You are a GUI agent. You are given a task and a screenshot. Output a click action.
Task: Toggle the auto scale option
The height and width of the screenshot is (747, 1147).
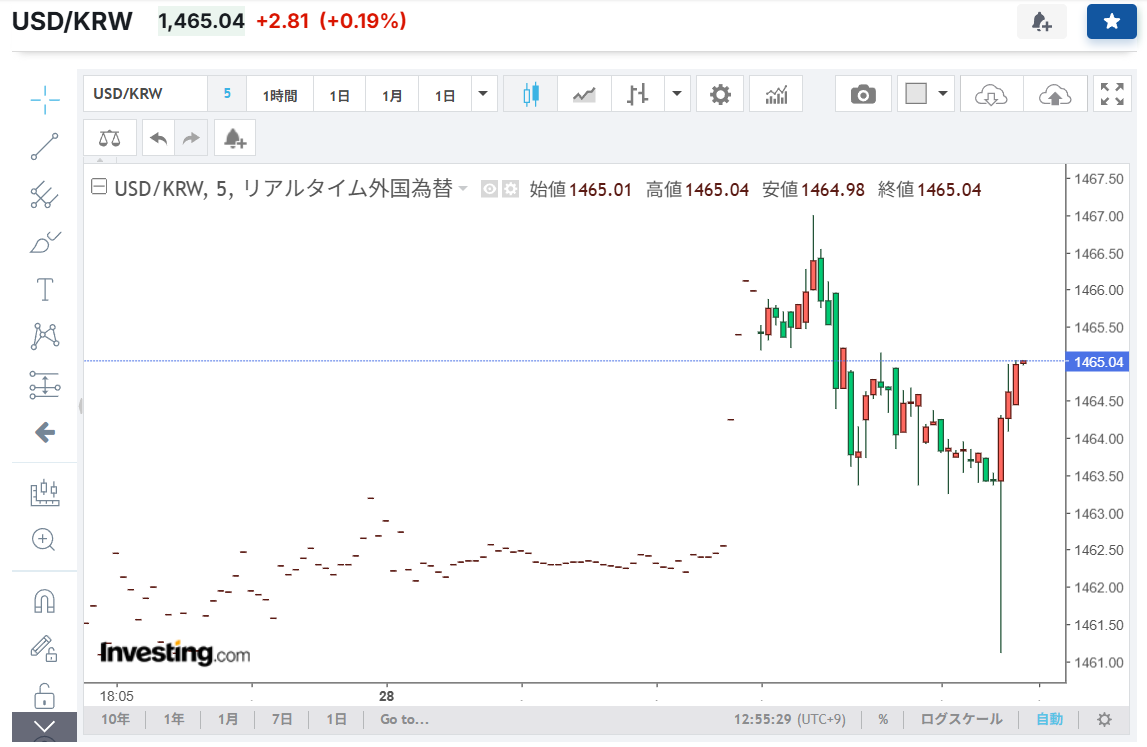coord(1049,719)
